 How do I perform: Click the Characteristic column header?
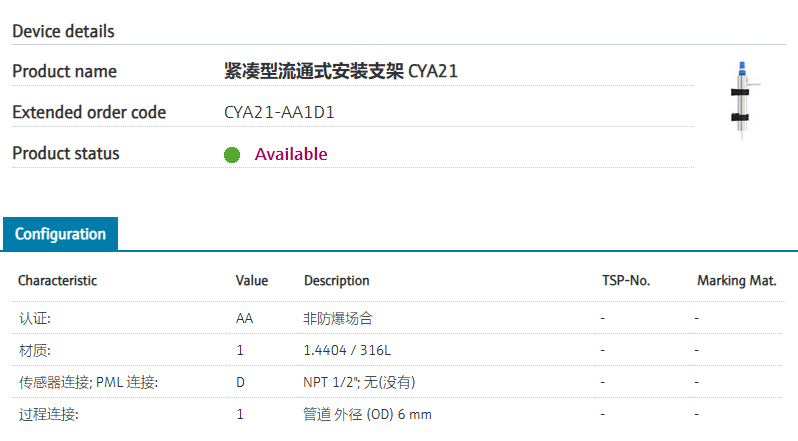pos(58,280)
